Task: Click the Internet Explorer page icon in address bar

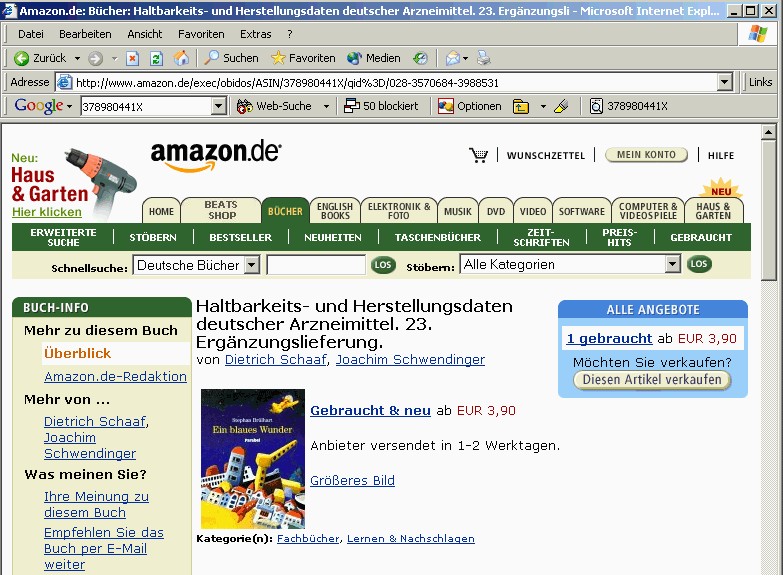Action: [64, 82]
